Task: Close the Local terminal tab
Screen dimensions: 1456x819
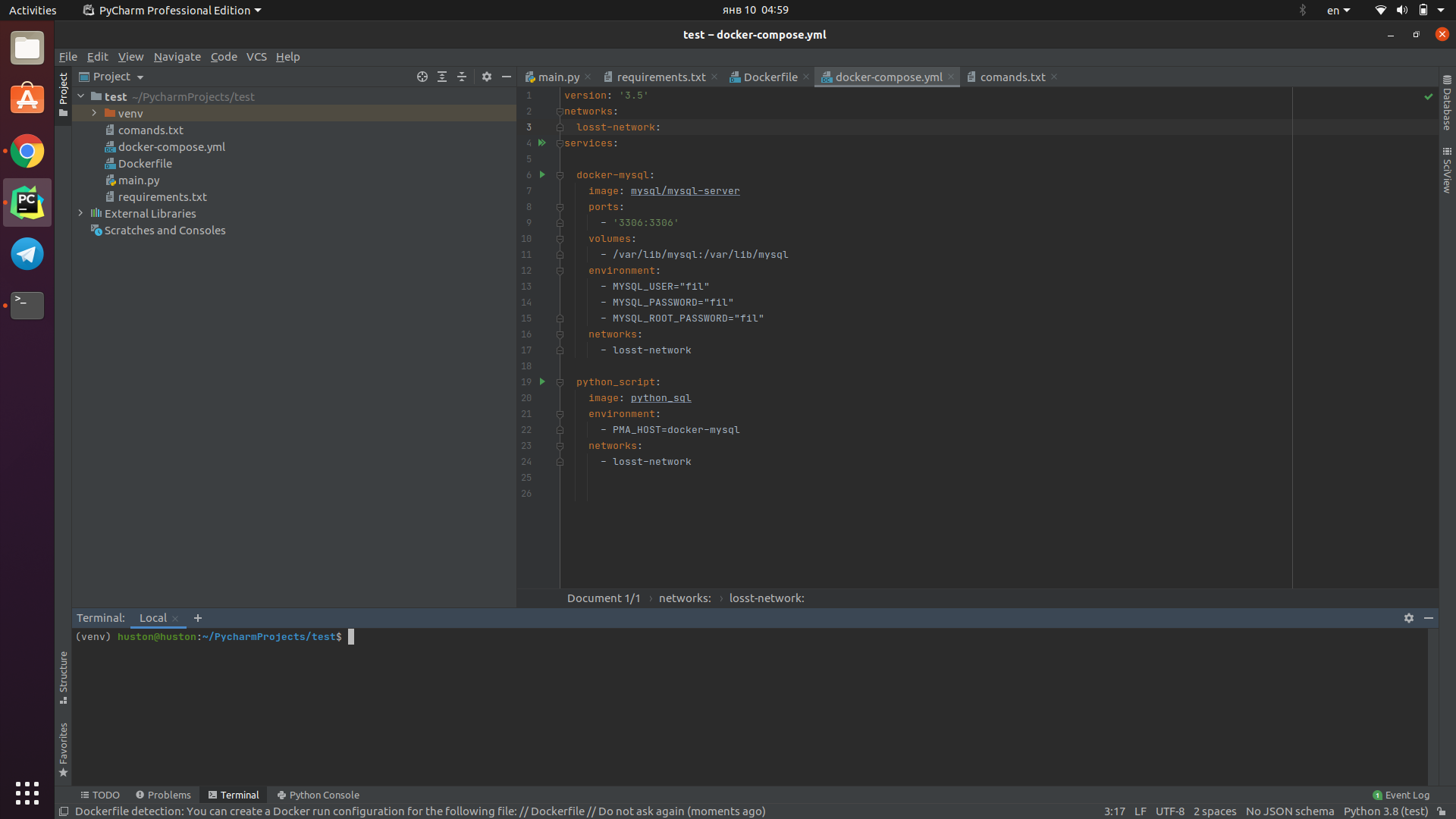Action: coord(175,619)
